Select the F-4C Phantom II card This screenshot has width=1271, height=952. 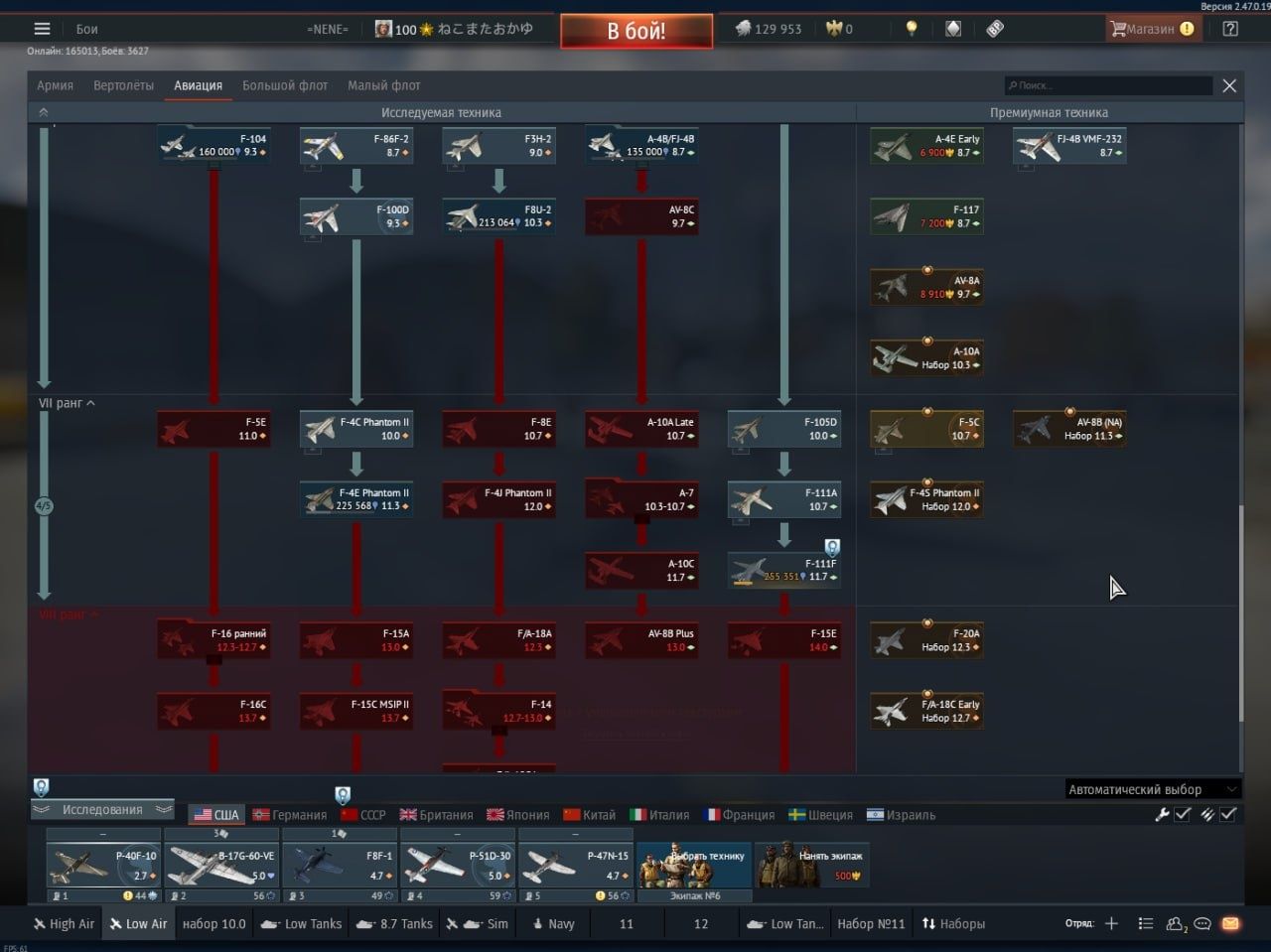(x=356, y=429)
